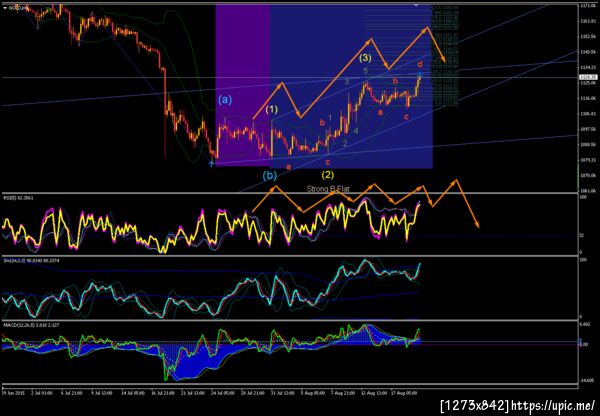Select the red 'd' wave label

[420, 64]
